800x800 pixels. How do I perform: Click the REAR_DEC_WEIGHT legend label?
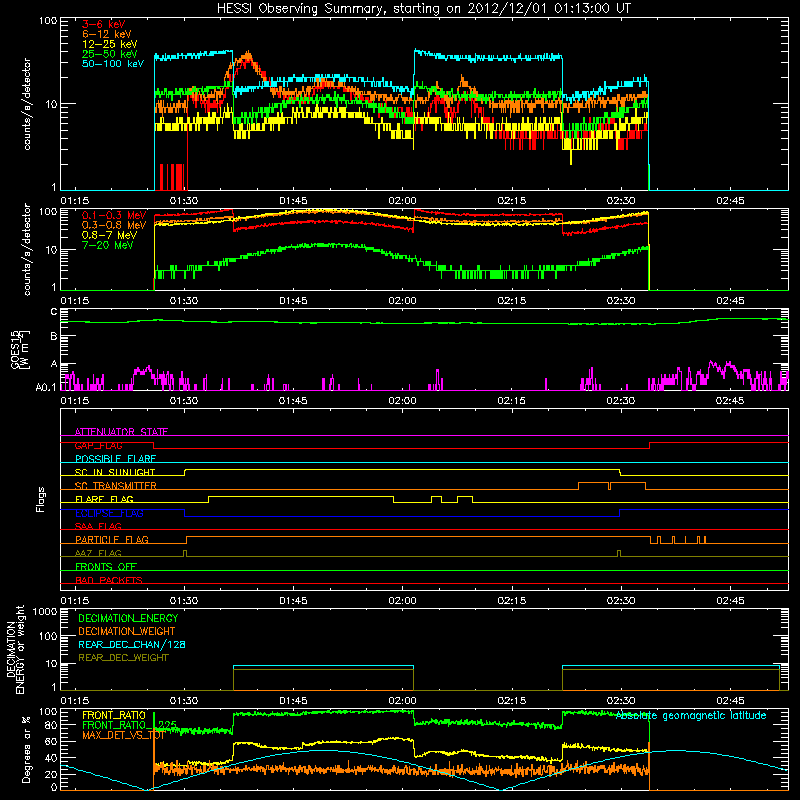pyautogui.click(x=123, y=658)
